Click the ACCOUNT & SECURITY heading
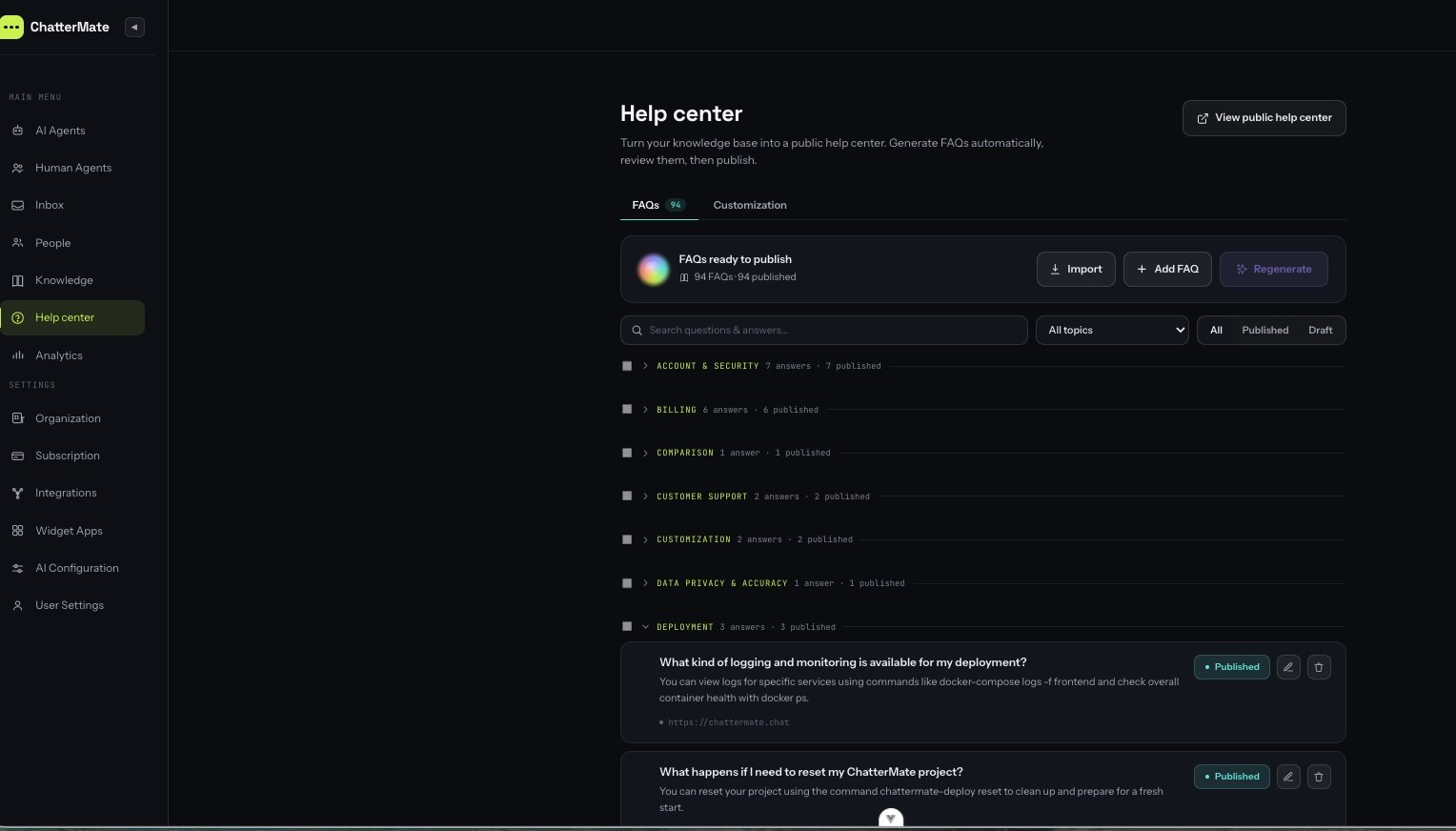Viewport: 1456px width, 831px height. (708, 366)
